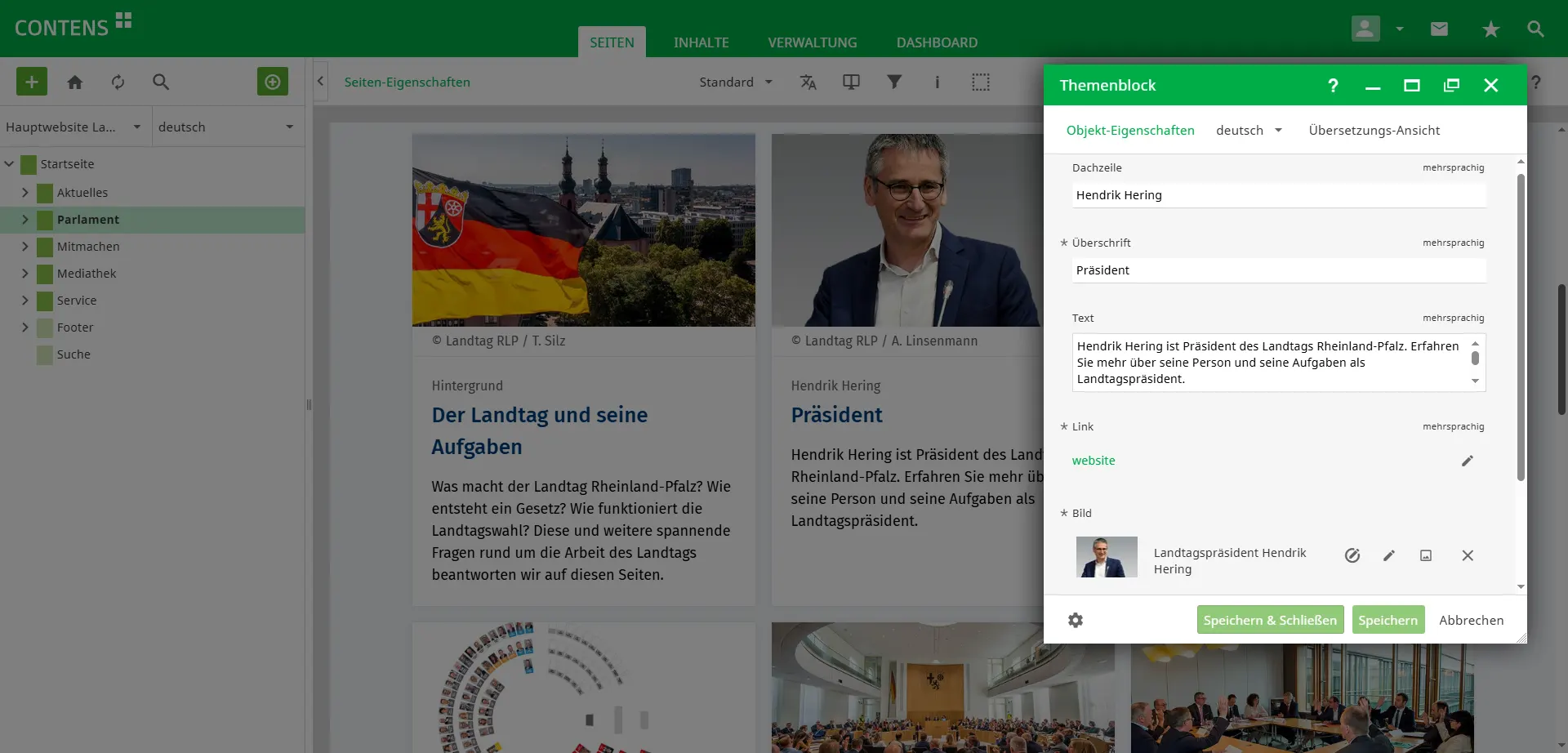Click the Überschrift field containing Präsident
Image resolution: width=1568 pixels, height=753 pixels.
[x=1278, y=270]
